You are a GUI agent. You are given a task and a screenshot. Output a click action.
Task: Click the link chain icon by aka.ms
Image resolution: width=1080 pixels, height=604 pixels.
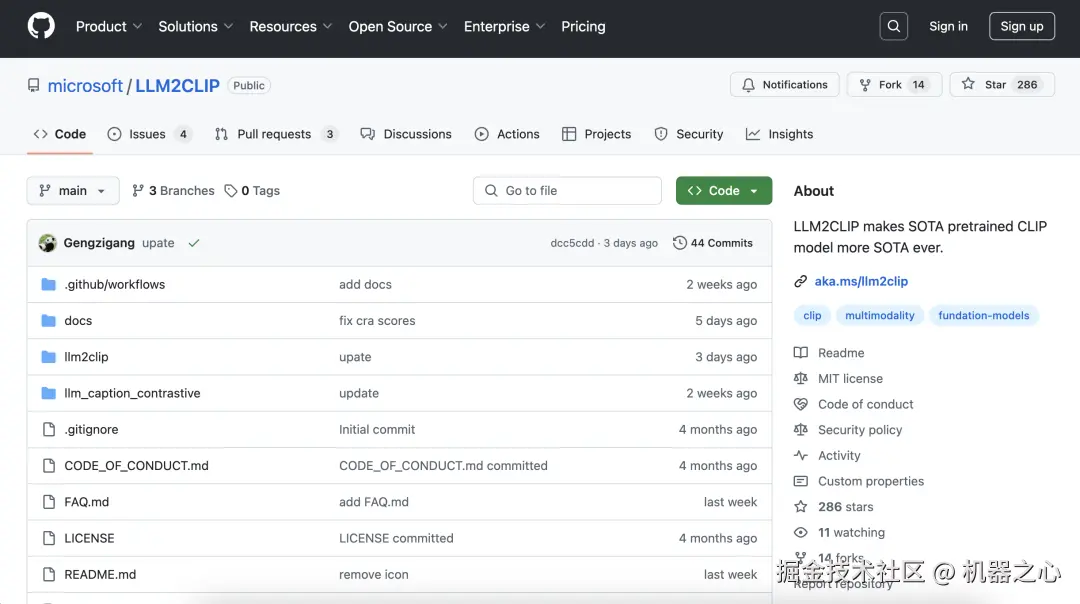click(800, 281)
